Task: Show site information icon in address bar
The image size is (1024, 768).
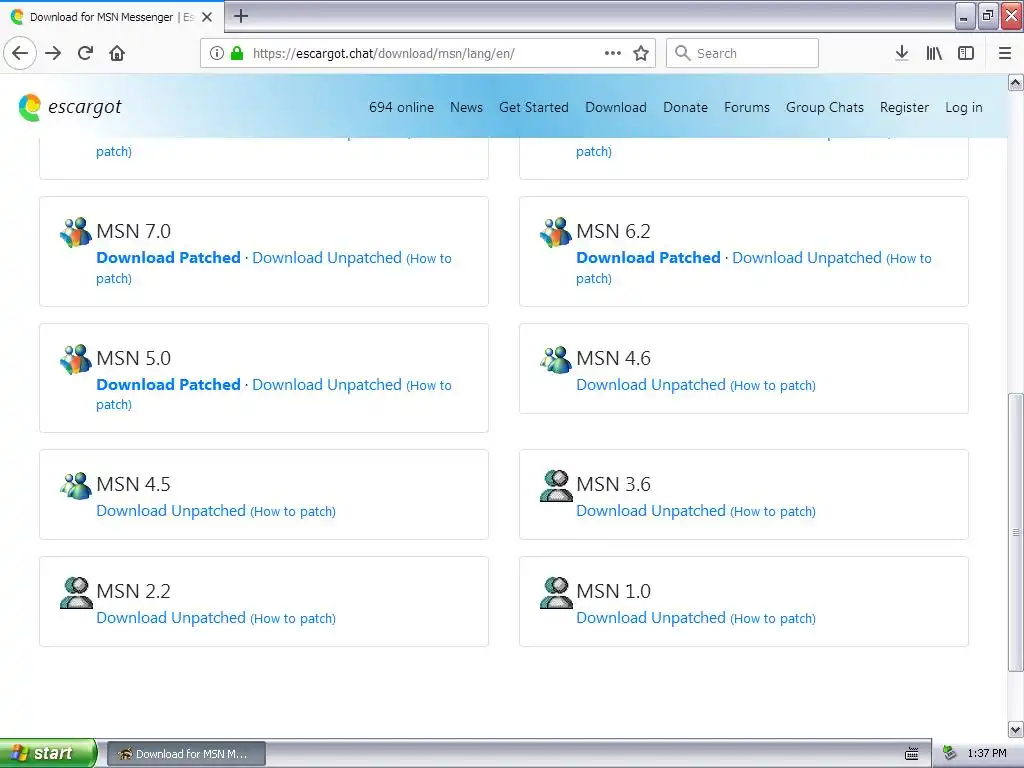Action: click(217, 53)
